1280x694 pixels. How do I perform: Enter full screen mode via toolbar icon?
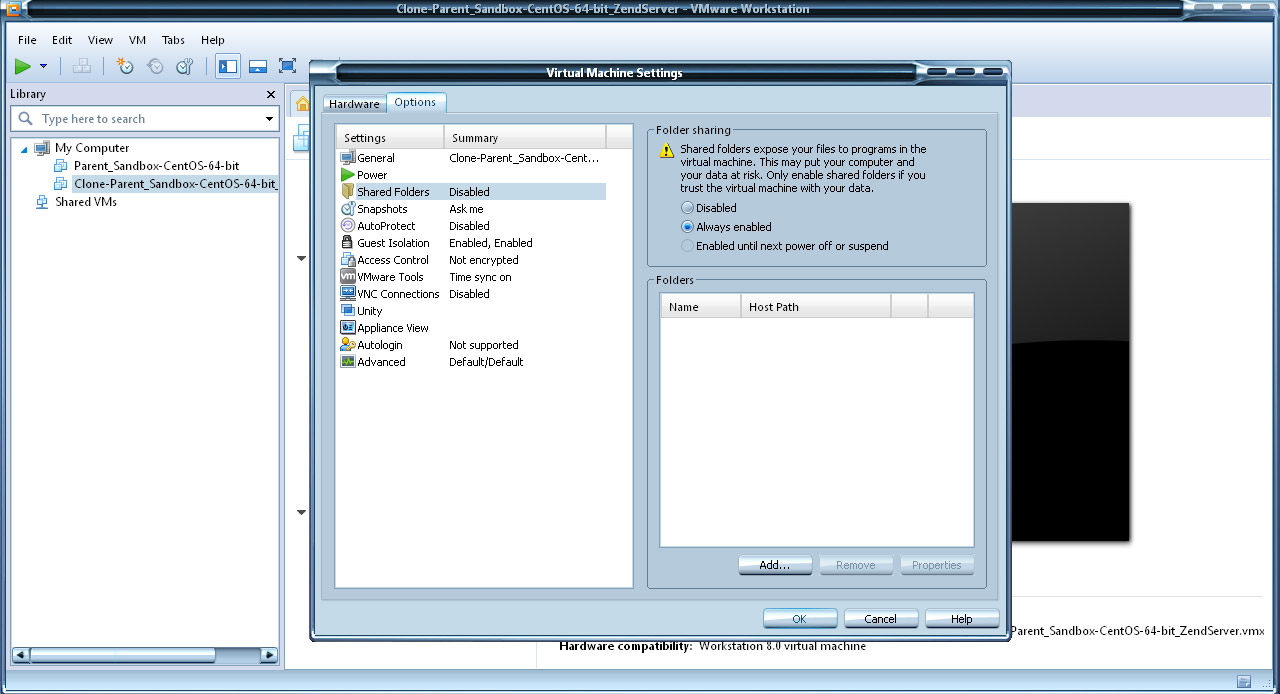[288, 67]
